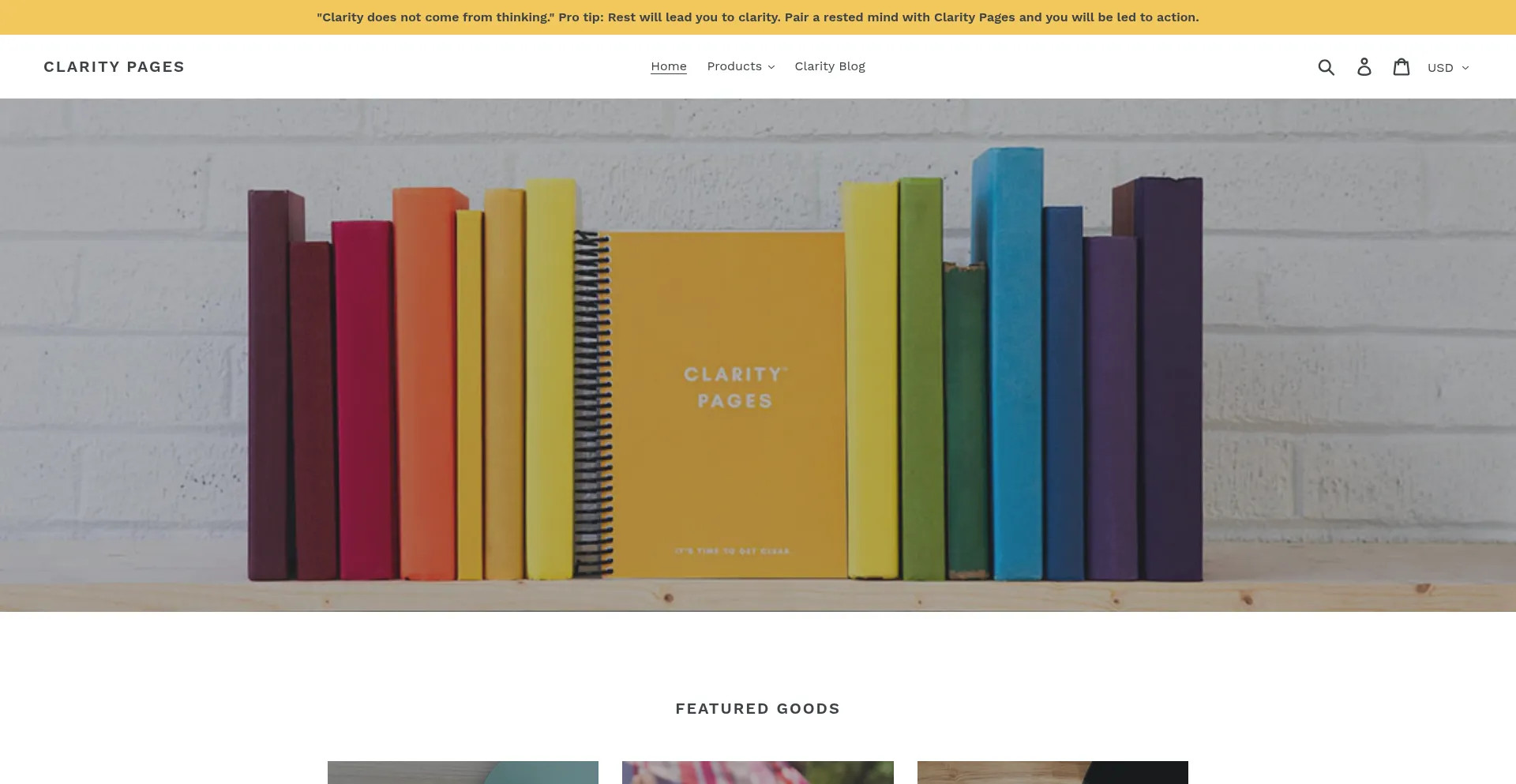The width and height of the screenshot is (1516, 784).
Task: Select the Home navigation item
Action: tap(669, 66)
